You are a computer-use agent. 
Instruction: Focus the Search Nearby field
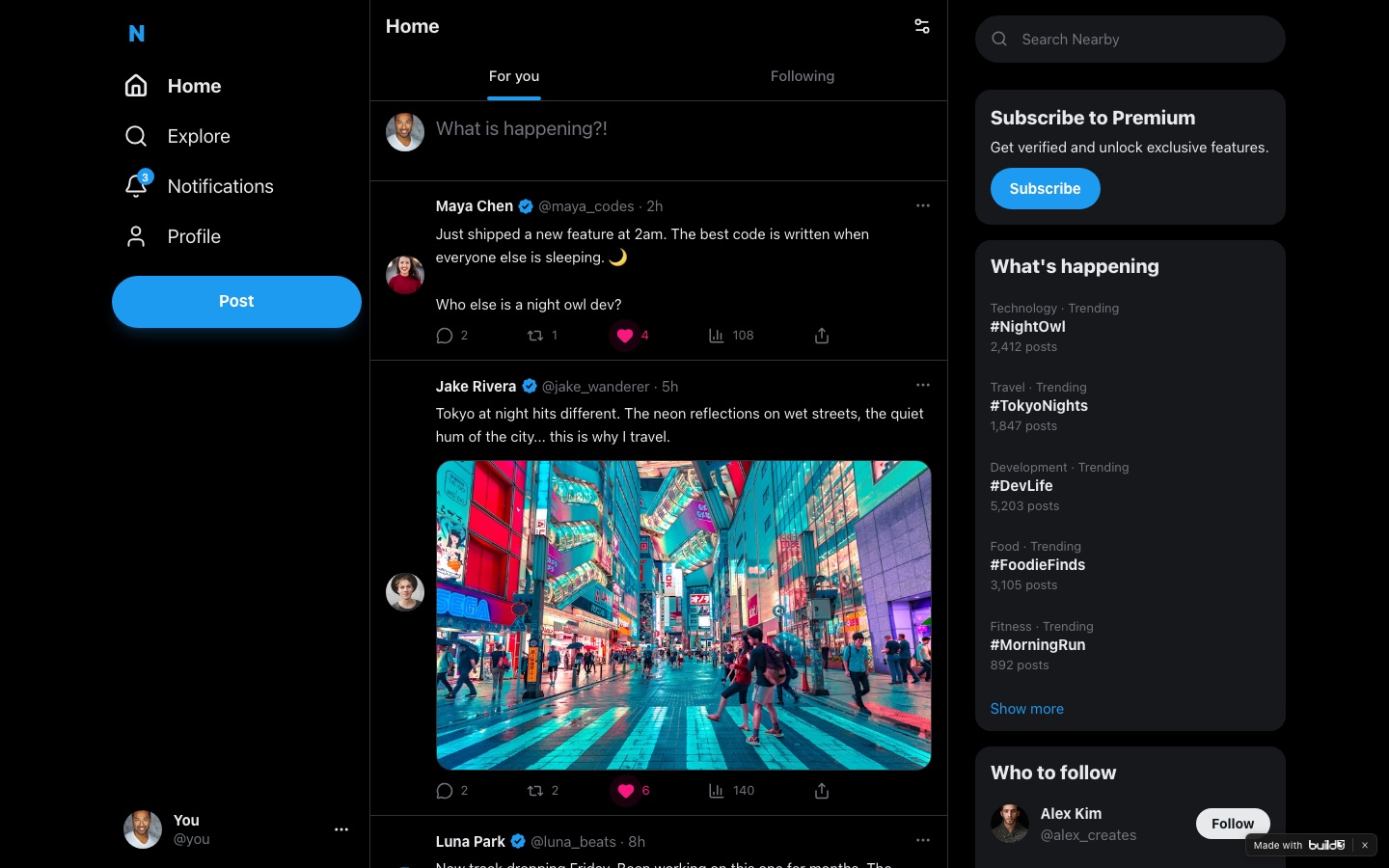pyautogui.click(x=1130, y=40)
